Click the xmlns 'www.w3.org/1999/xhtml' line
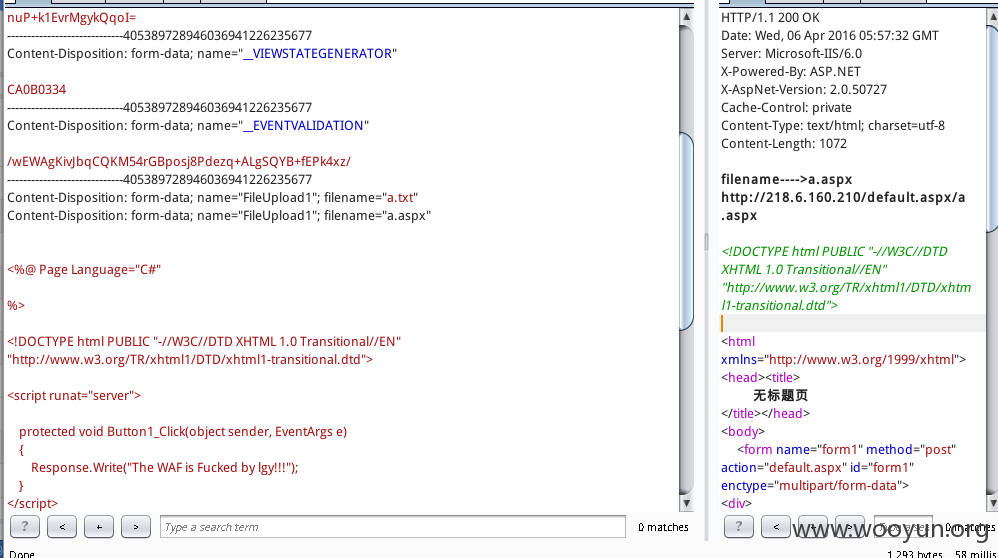Image resolution: width=998 pixels, height=558 pixels. point(843,359)
